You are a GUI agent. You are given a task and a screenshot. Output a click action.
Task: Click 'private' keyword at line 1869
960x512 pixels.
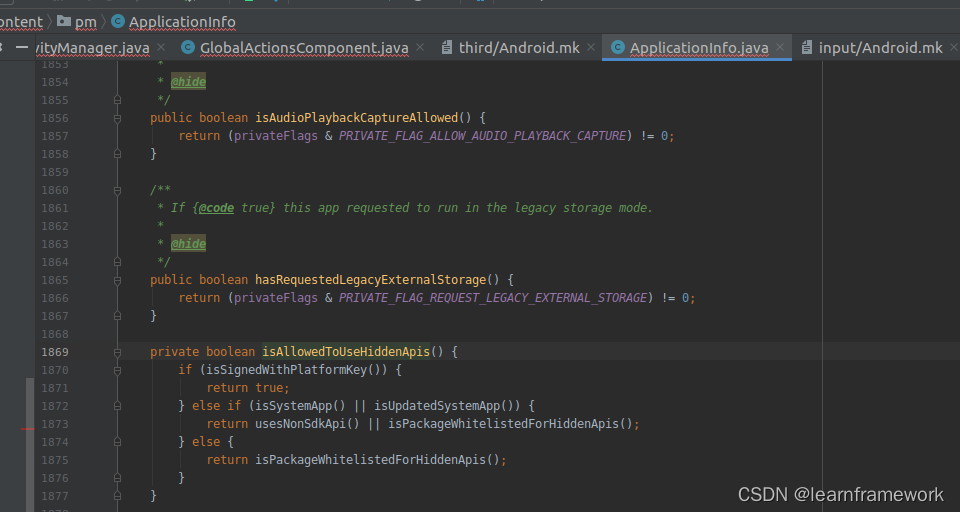[x=174, y=352]
